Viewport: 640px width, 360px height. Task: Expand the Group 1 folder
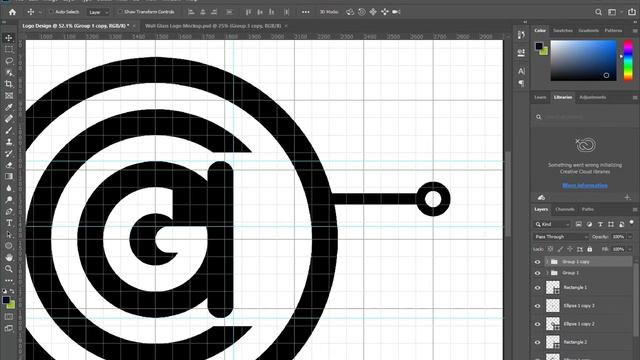[x=547, y=273]
